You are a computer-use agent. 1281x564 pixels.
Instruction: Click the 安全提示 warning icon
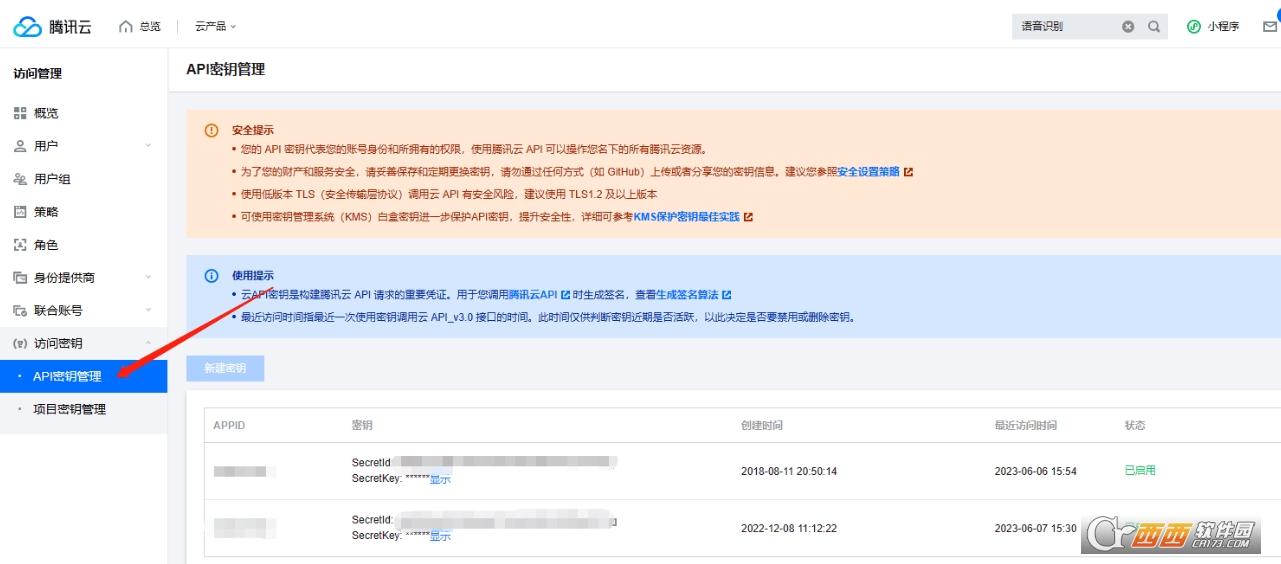pos(211,130)
